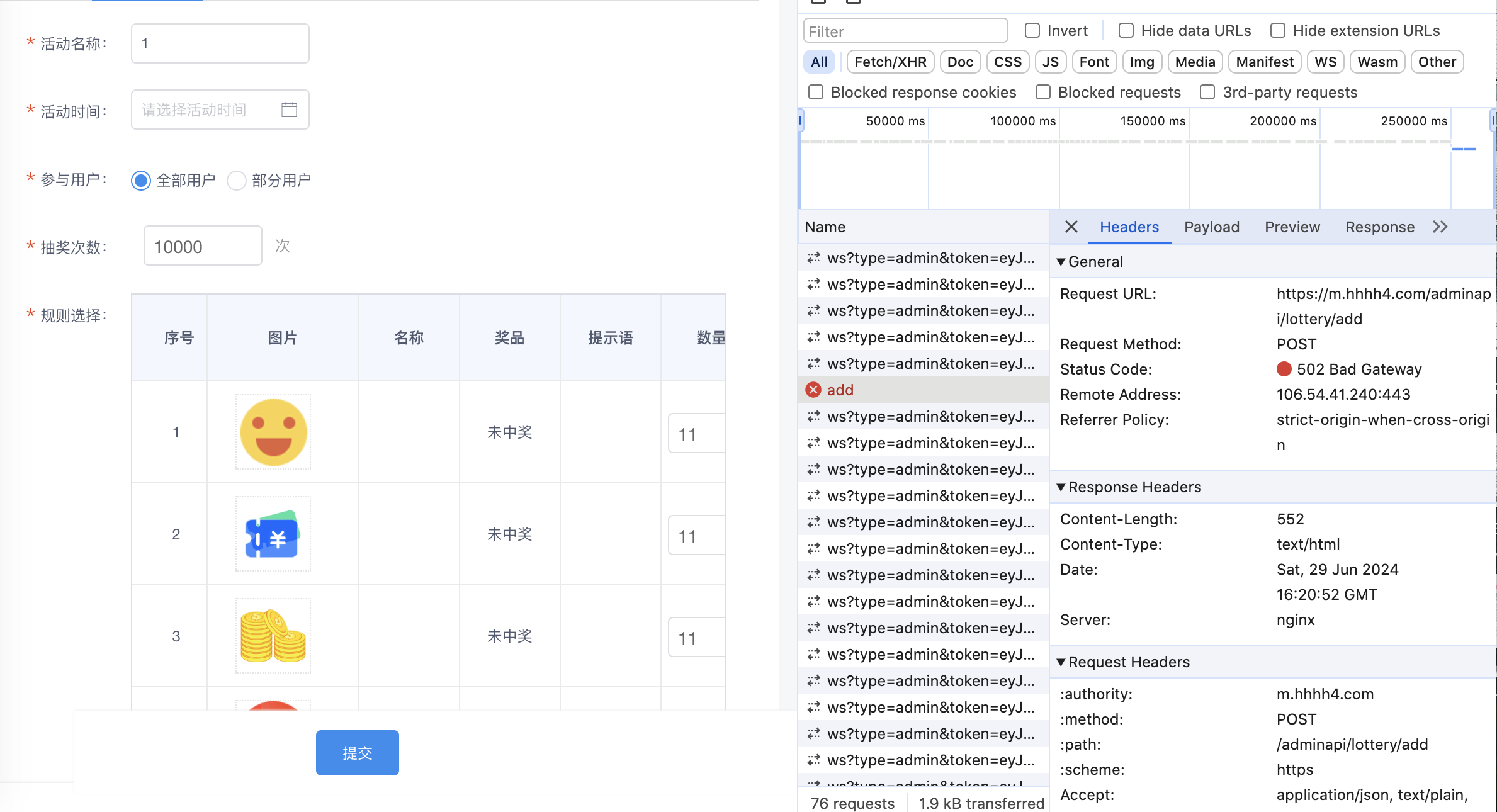Image resolution: width=1497 pixels, height=812 pixels.
Task: Filter requests by Img
Action: (1142, 62)
